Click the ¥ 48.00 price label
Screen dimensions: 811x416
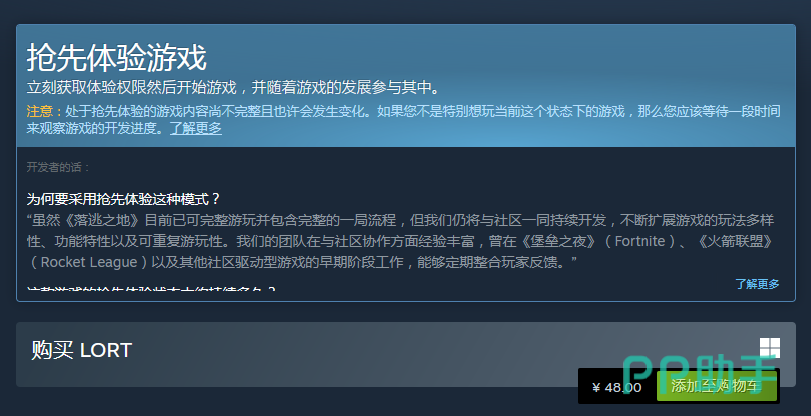[x=617, y=387]
